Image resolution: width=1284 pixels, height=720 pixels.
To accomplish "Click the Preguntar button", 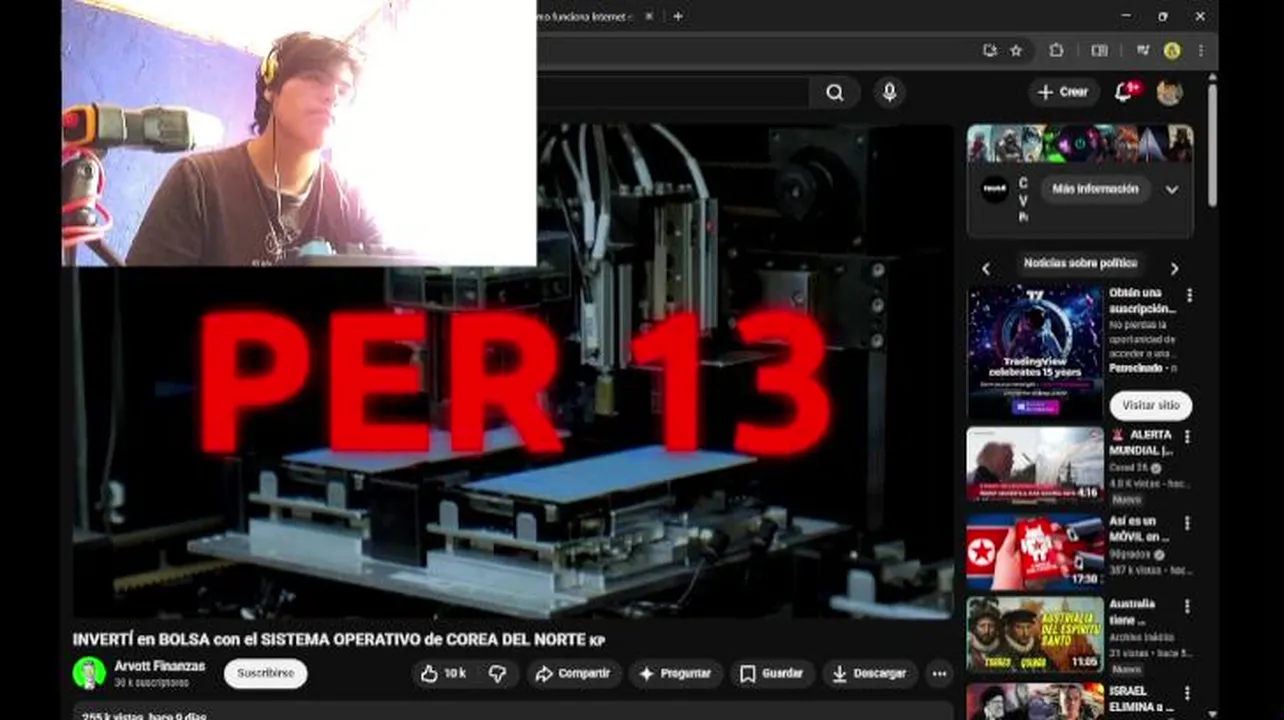I will point(675,674).
